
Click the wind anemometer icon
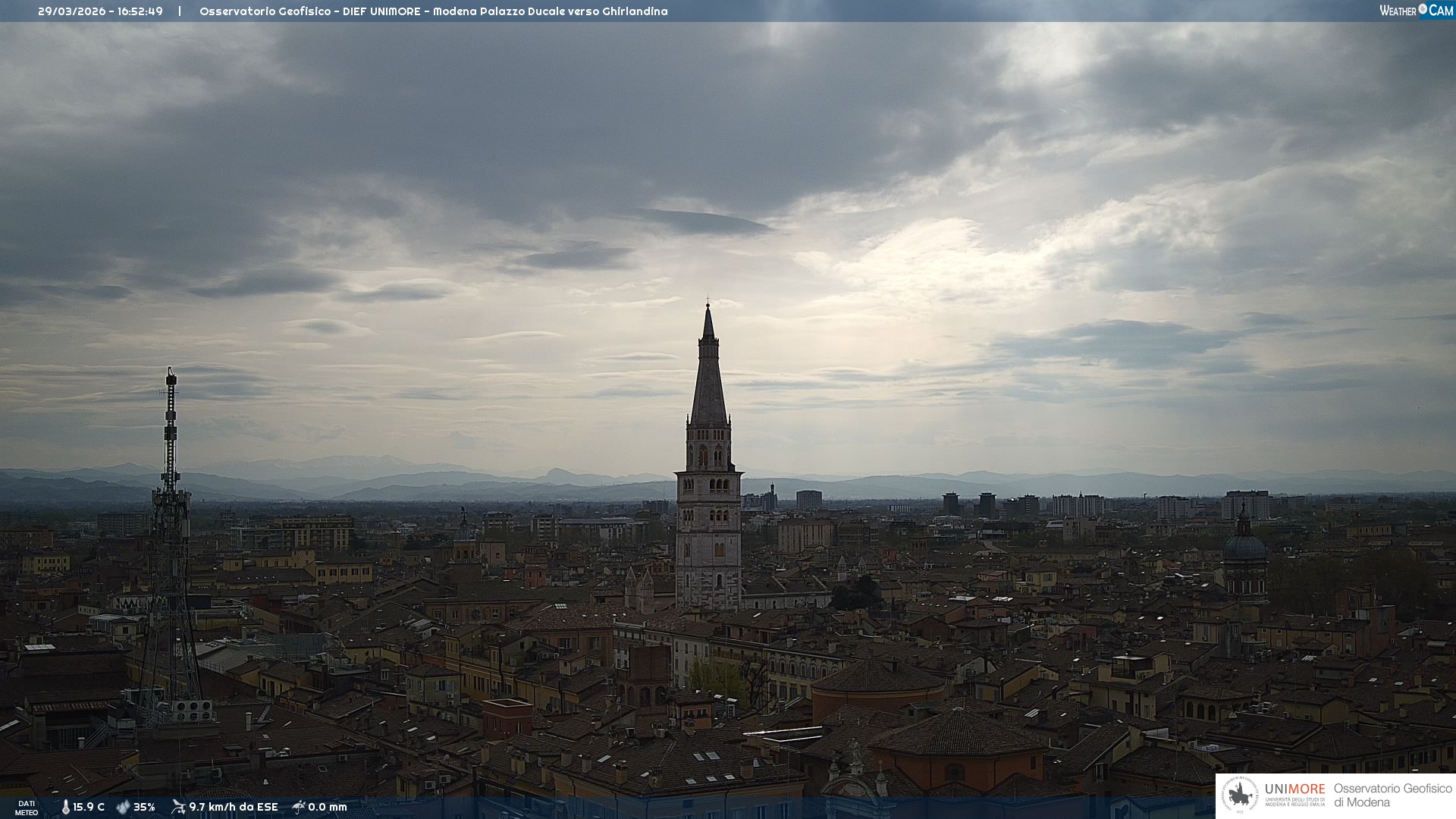[178, 807]
